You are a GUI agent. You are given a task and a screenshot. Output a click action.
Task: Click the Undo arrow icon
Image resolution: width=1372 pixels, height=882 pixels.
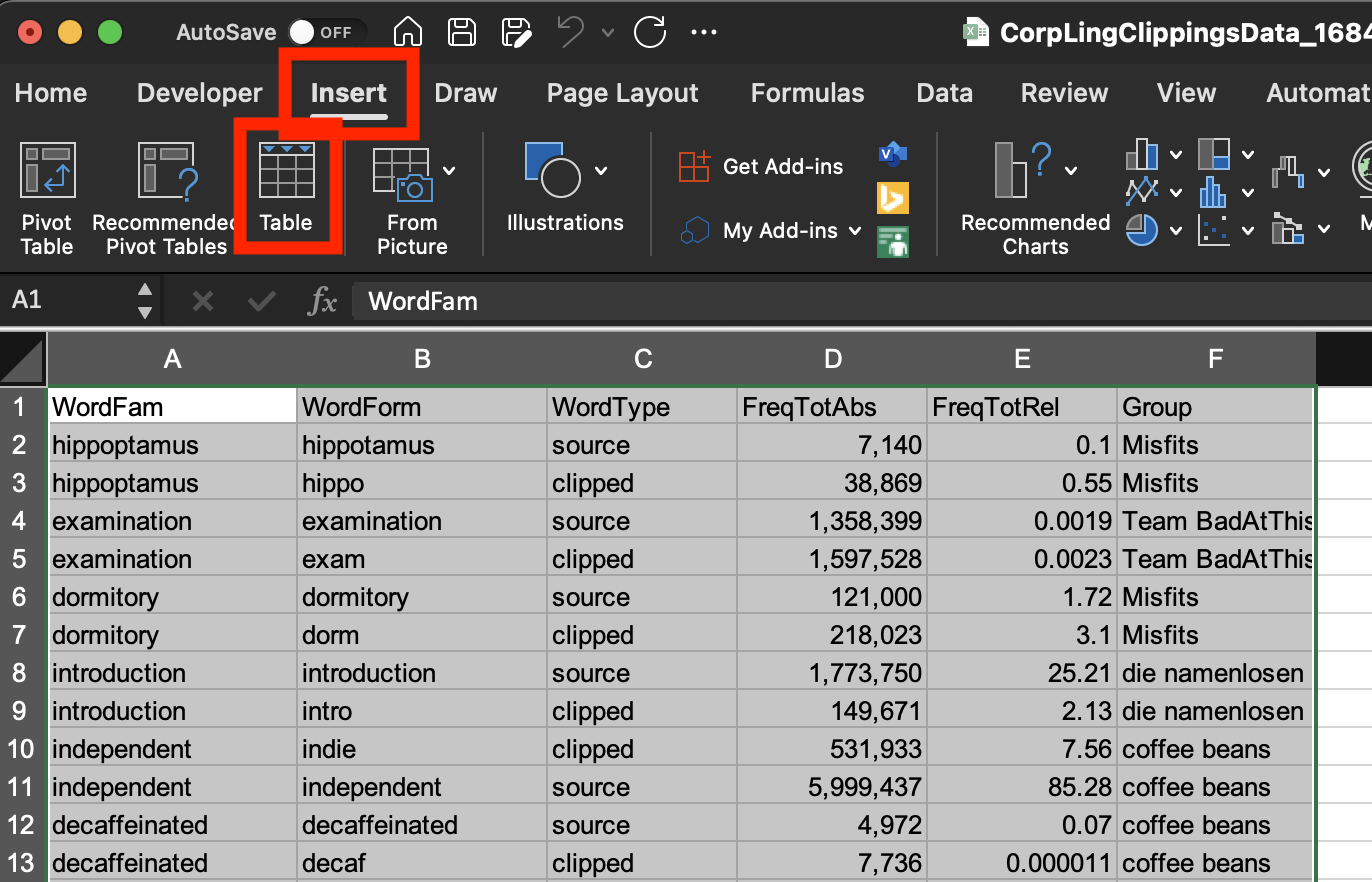(571, 32)
